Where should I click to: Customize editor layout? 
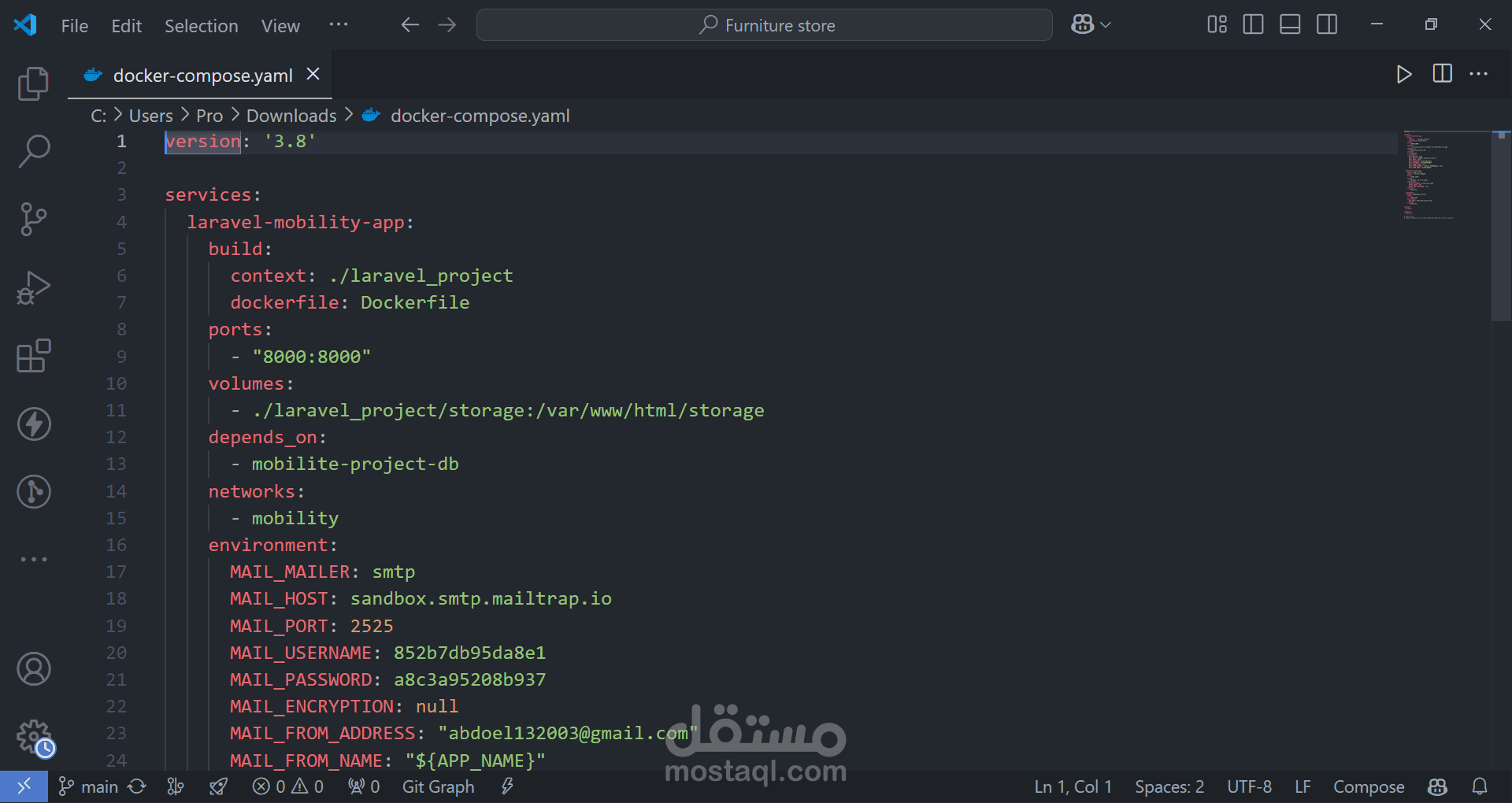1217,25
